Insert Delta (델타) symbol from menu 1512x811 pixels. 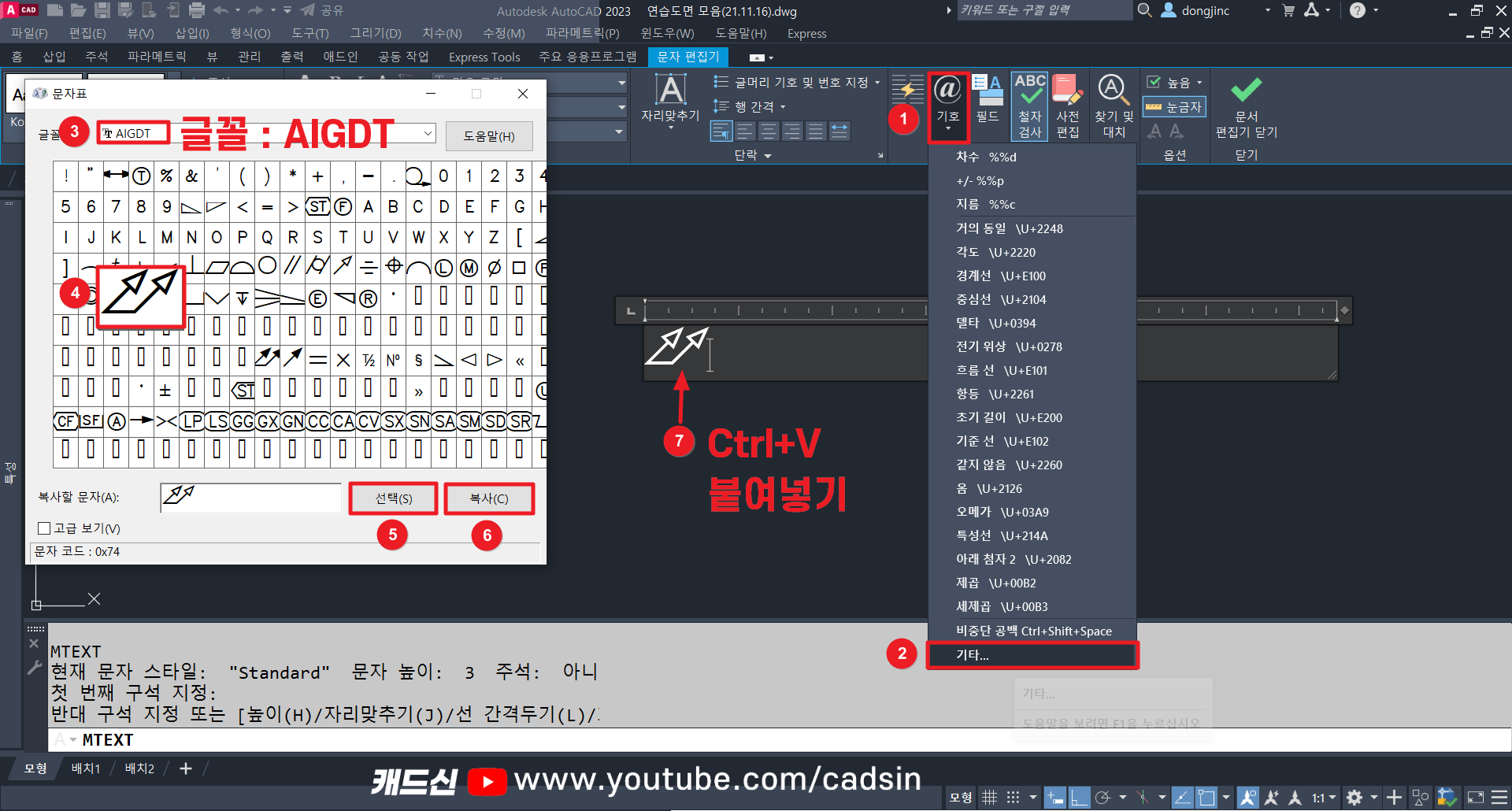[x=1032, y=323]
